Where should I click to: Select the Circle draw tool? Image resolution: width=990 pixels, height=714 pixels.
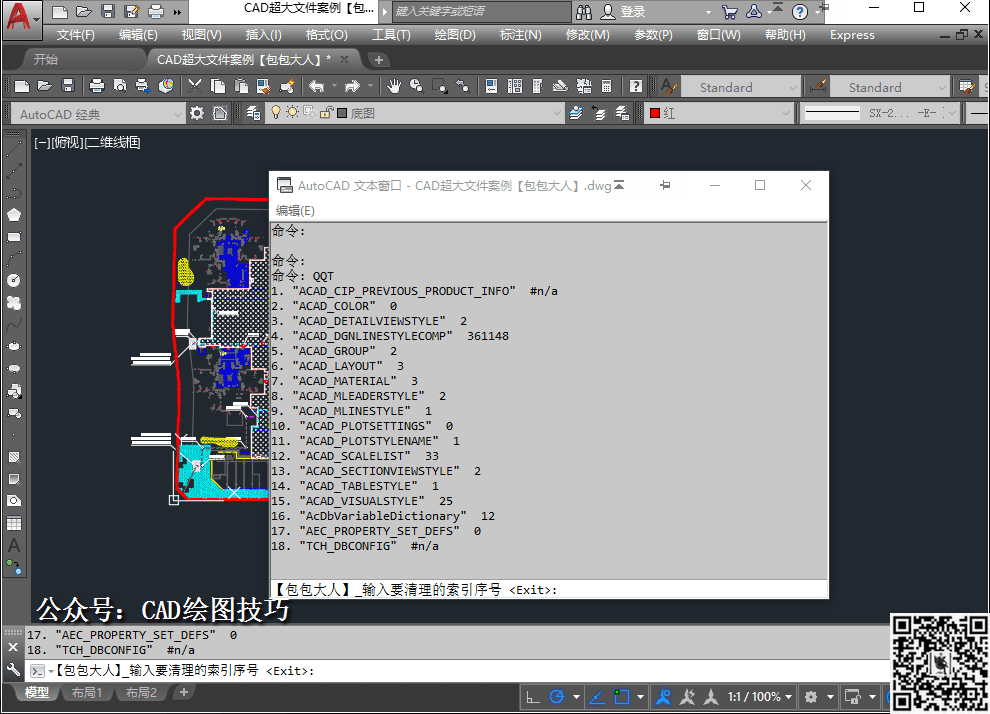pyautogui.click(x=14, y=280)
